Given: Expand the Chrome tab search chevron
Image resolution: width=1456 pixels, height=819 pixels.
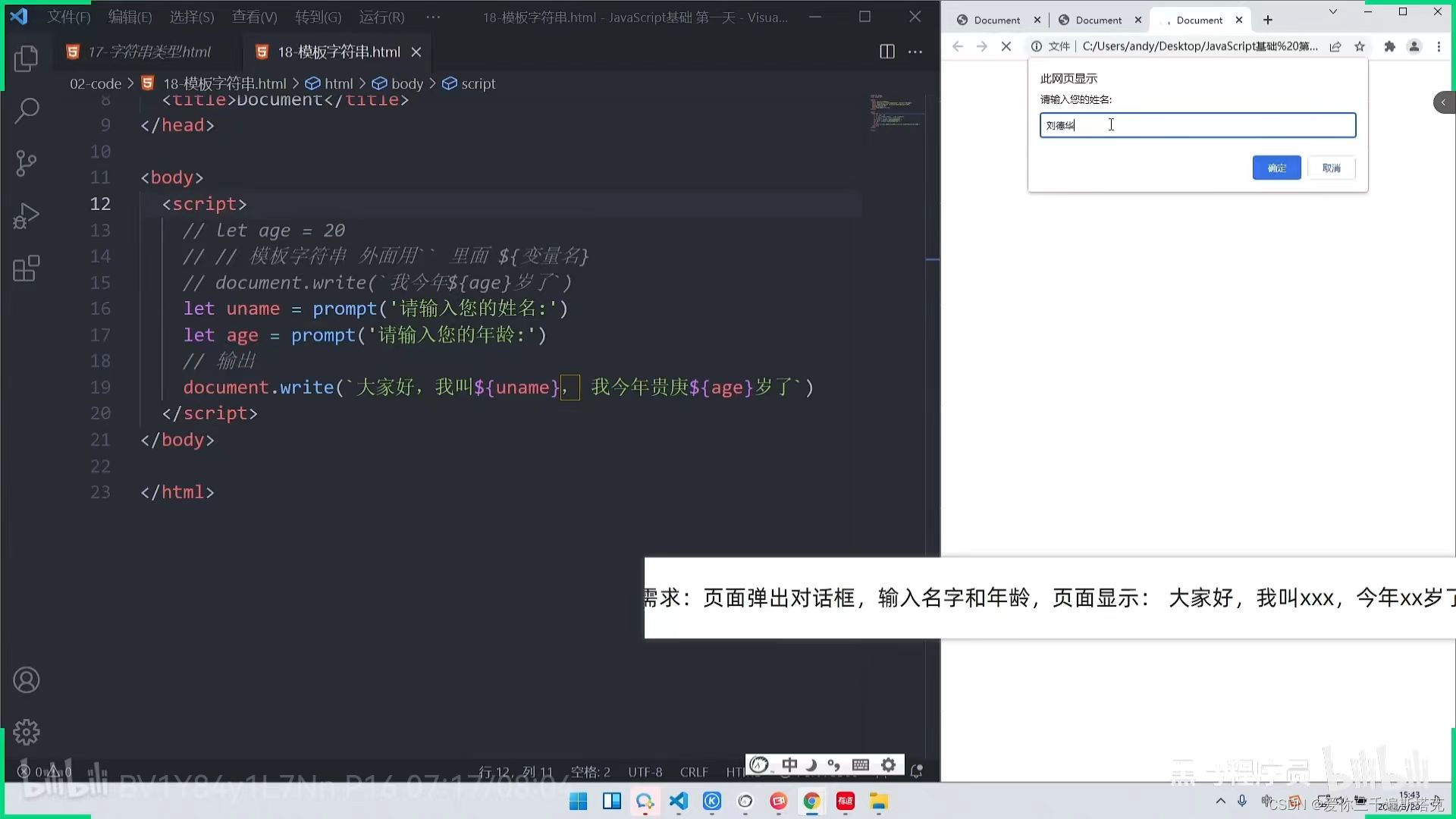Looking at the screenshot, I should click(1332, 12).
